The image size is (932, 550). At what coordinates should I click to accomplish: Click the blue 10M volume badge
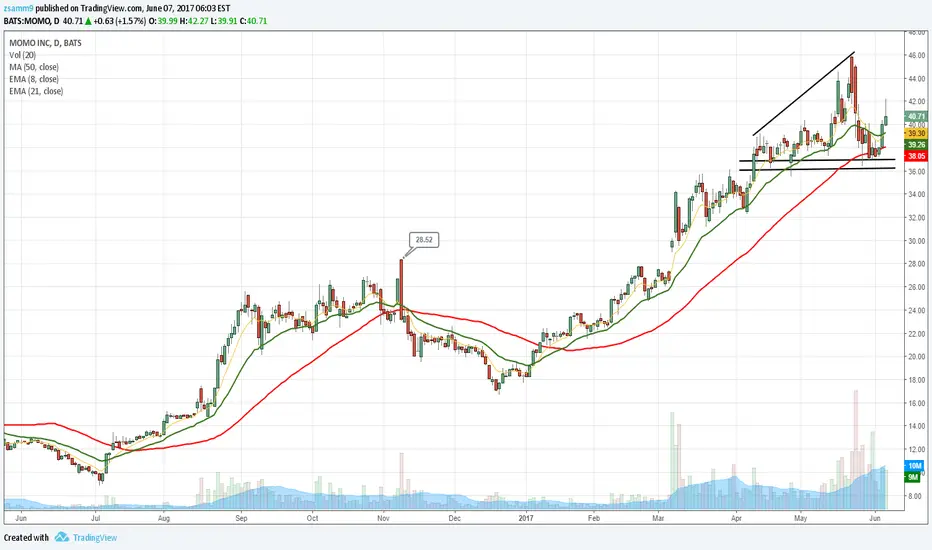(x=914, y=466)
